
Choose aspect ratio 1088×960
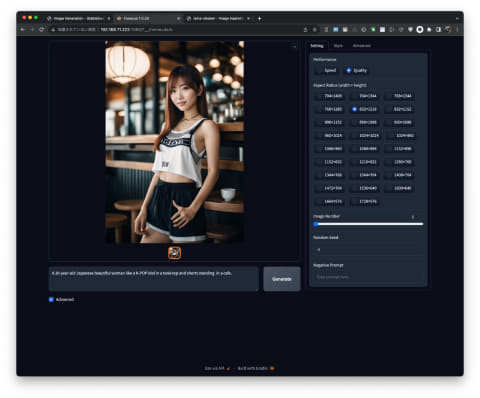click(x=330, y=149)
